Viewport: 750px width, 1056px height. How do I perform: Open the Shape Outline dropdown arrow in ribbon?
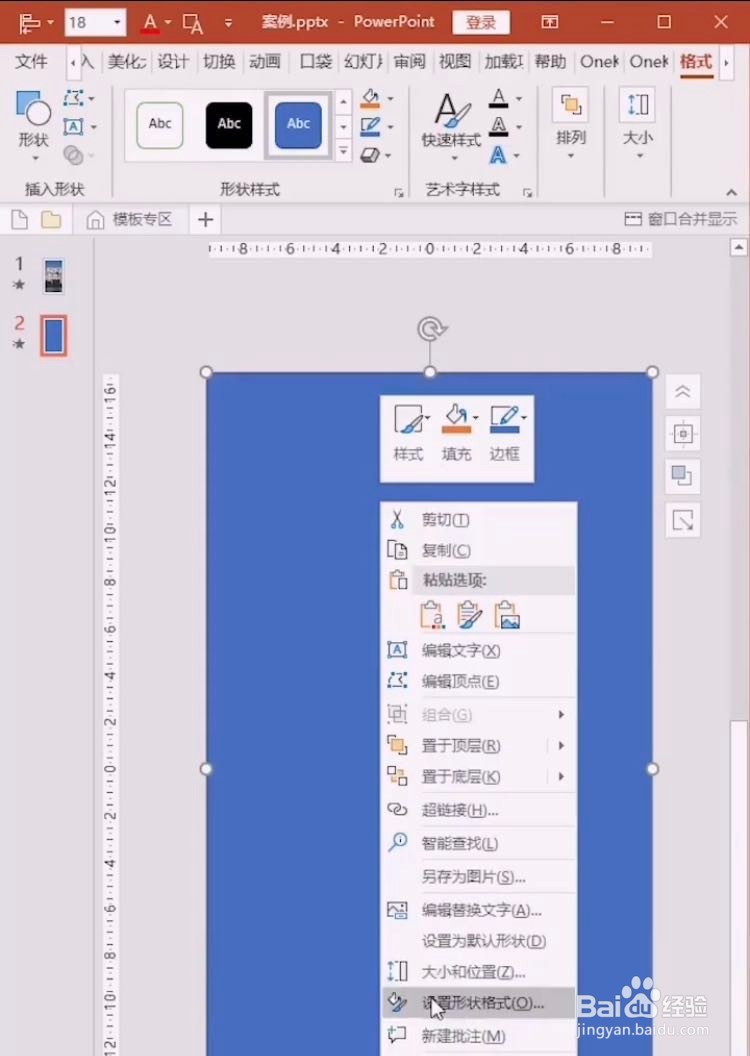tap(390, 127)
